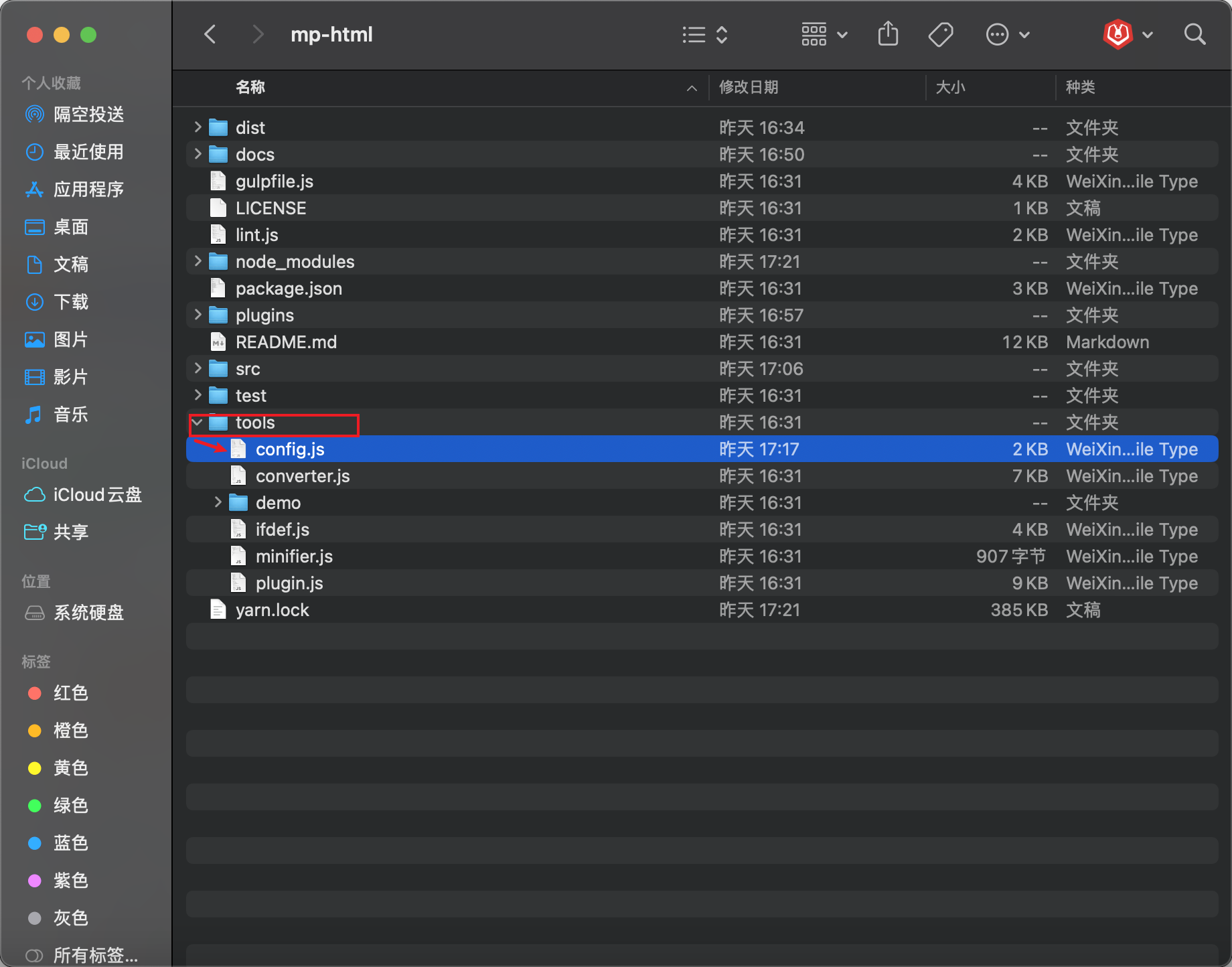The width and height of the screenshot is (1232, 967).
Task: Select the gulpfile.js file icon
Action: pyautogui.click(x=218, y=181)
